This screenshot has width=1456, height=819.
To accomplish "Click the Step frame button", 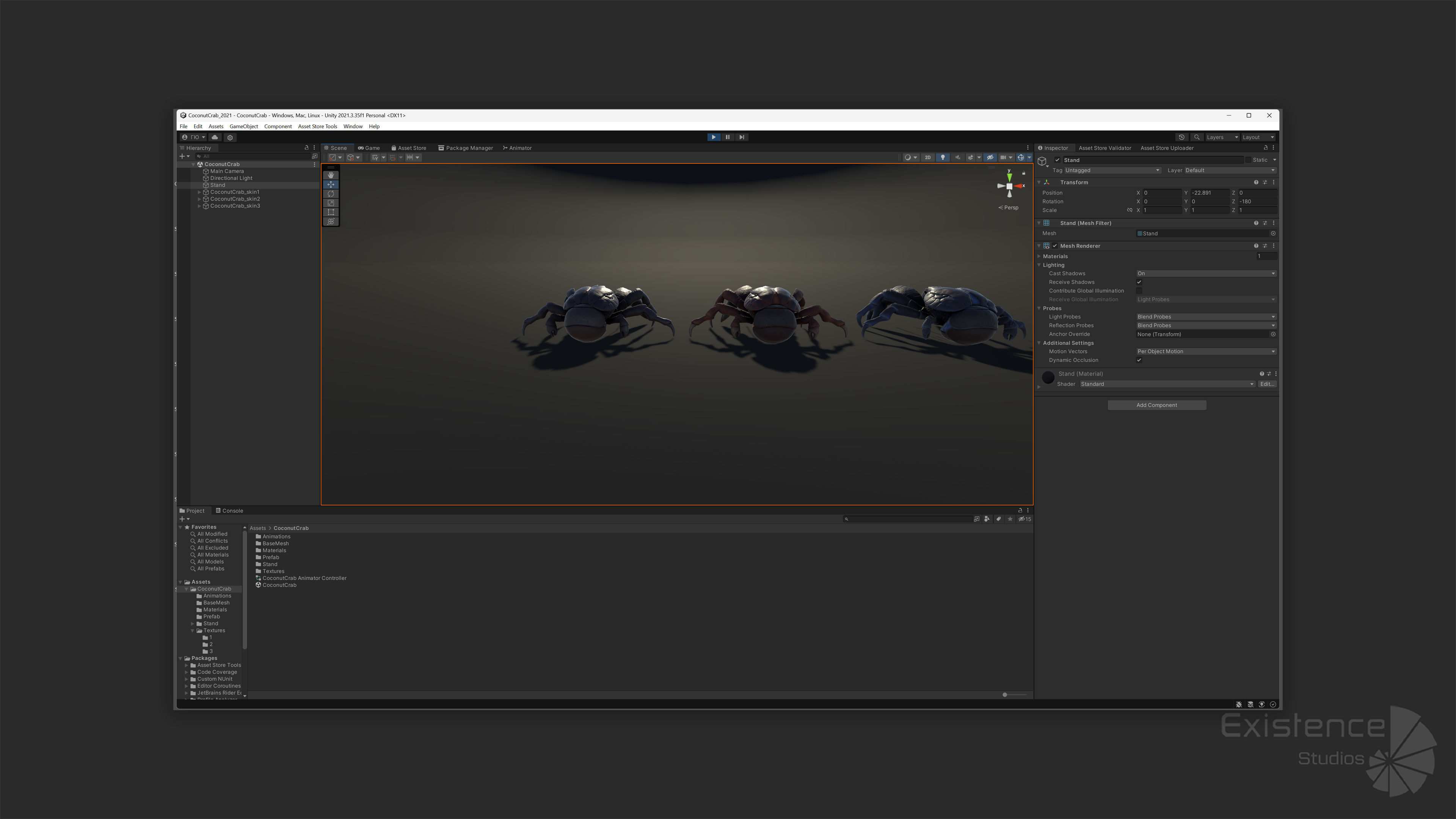I will pos(742,137).
